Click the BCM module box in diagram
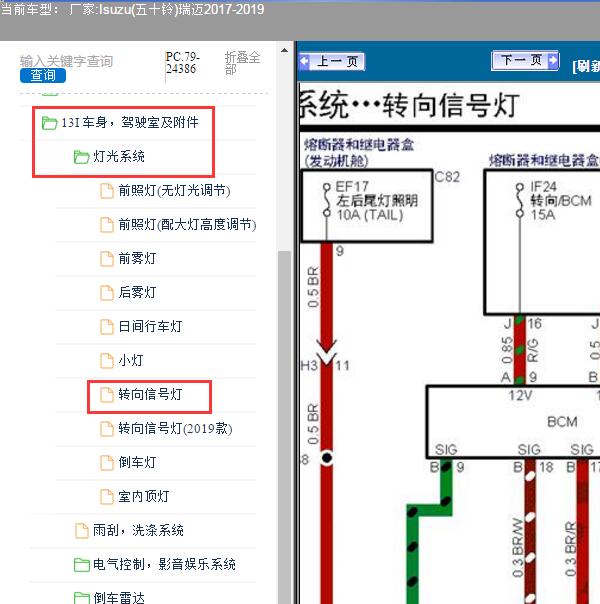The height and width of the screenshot is (604, 600). point(513,422)
